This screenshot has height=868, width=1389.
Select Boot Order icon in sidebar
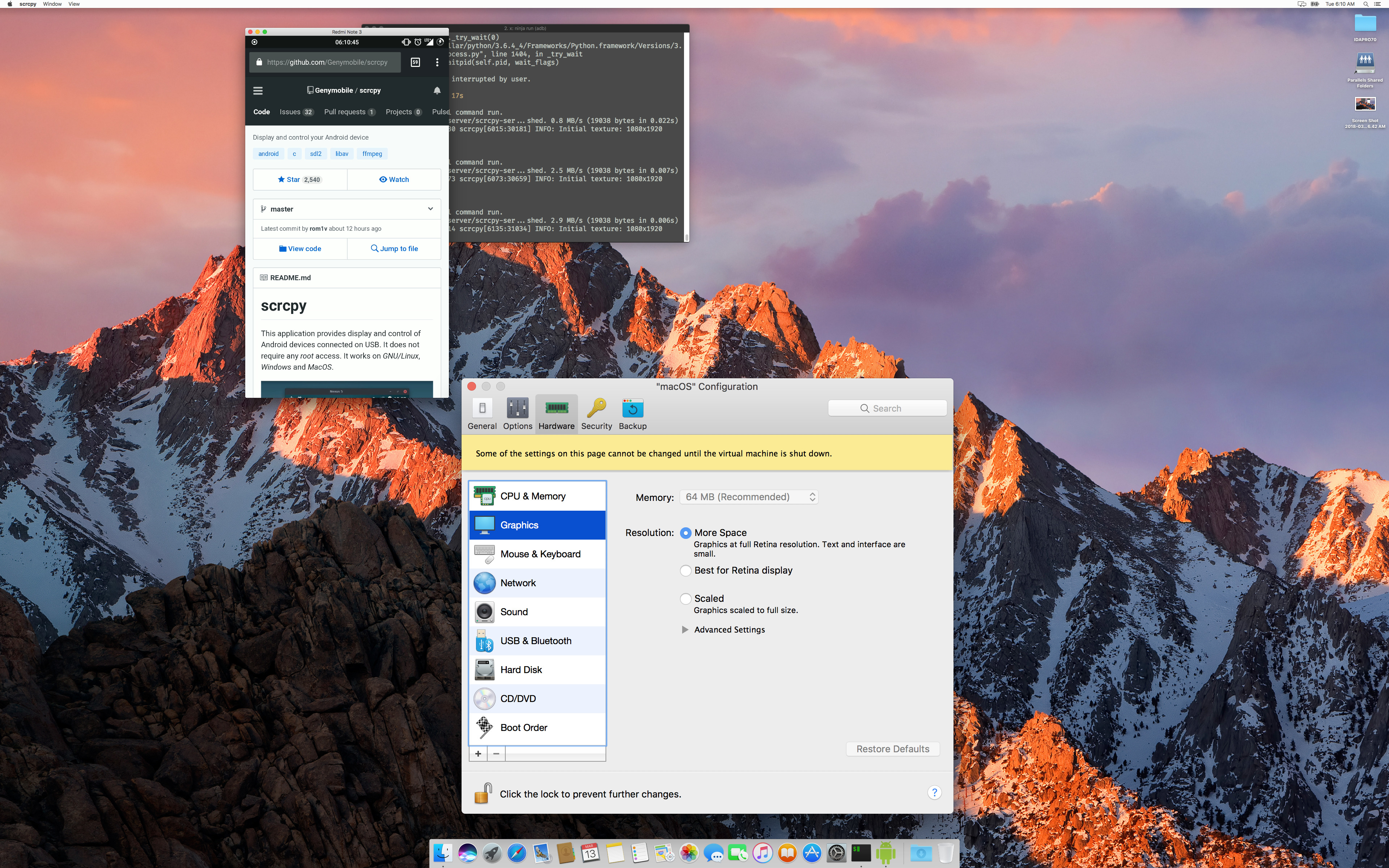pyautogui.click(x=484, y=727)
